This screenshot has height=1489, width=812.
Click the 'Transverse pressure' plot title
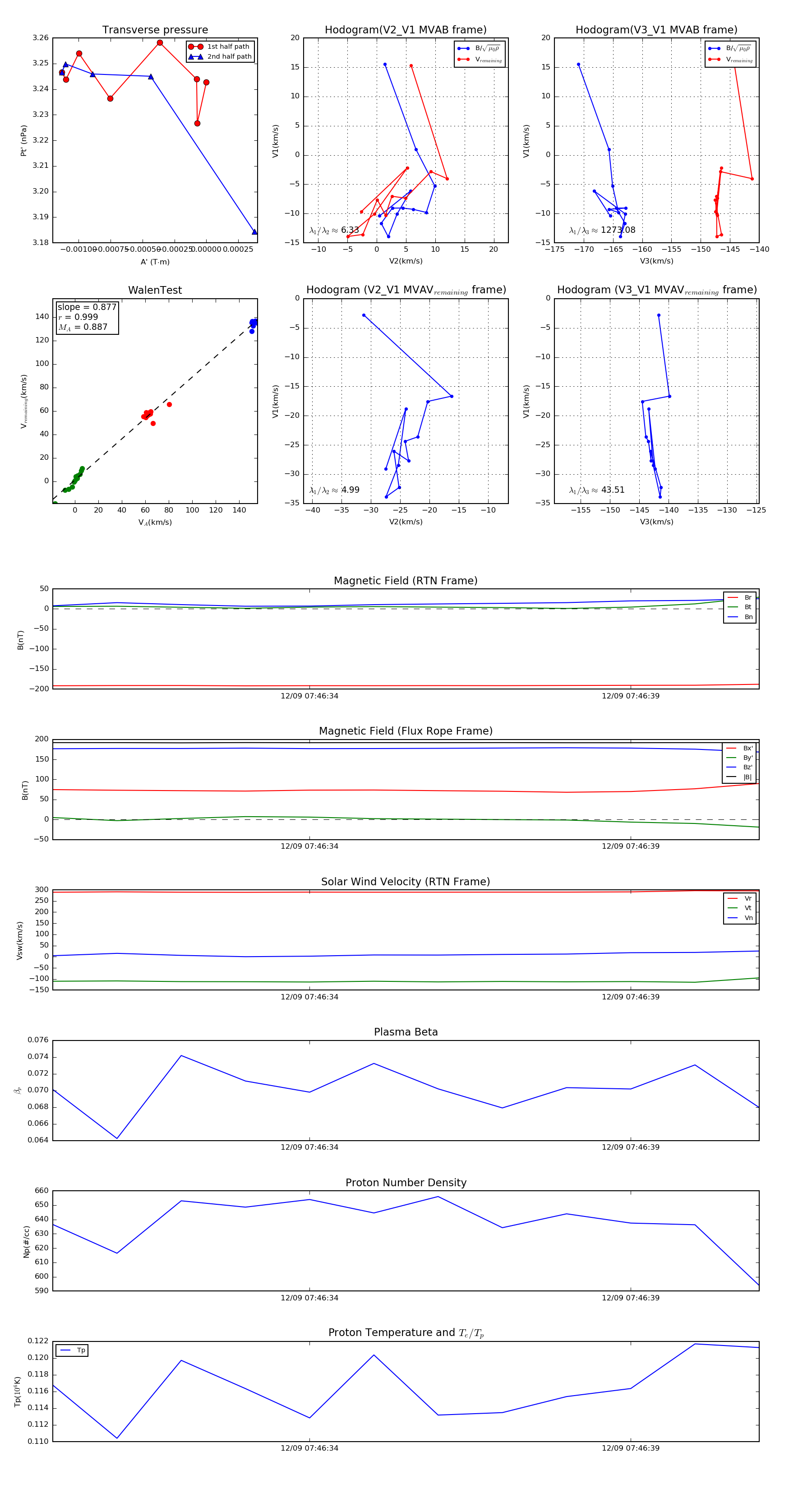pyautogui.click(x=155, y=30)
